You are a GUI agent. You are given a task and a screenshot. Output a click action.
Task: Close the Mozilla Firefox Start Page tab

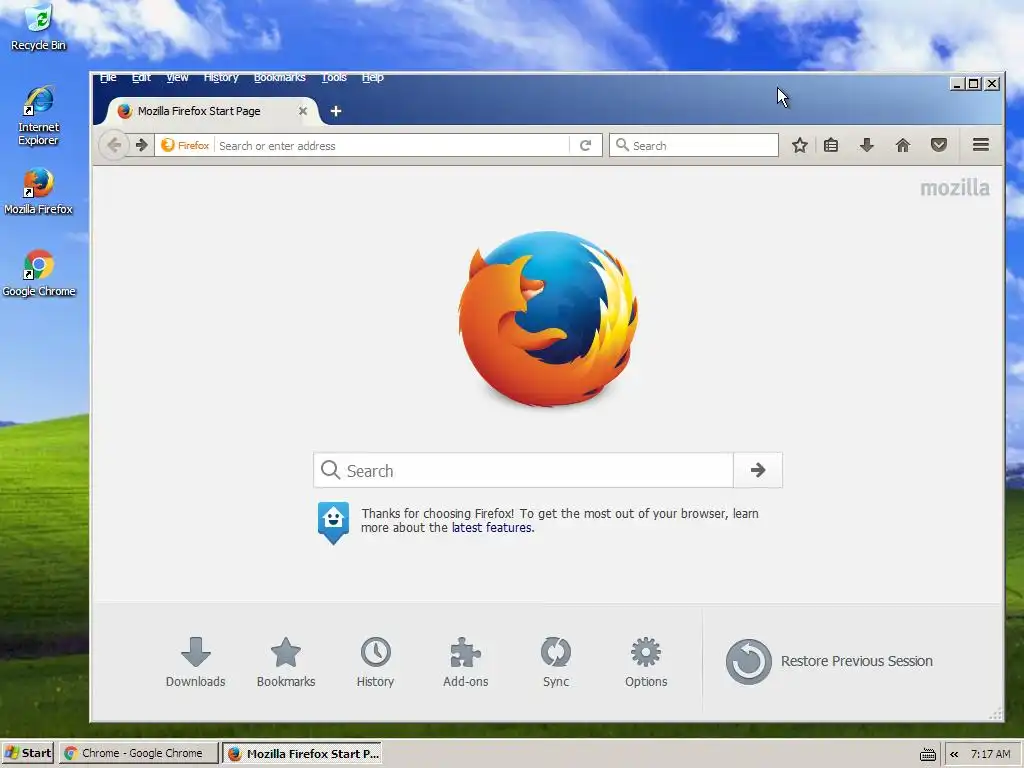pos(303,111)
